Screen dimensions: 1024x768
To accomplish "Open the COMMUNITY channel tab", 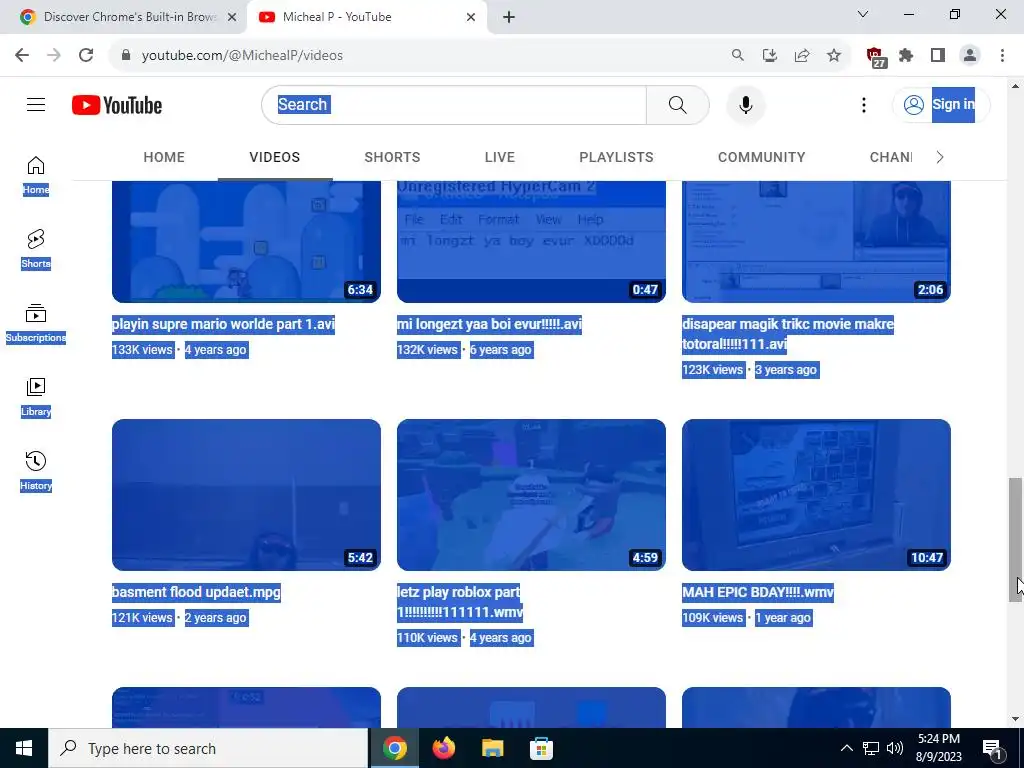I will coord(761,157).
